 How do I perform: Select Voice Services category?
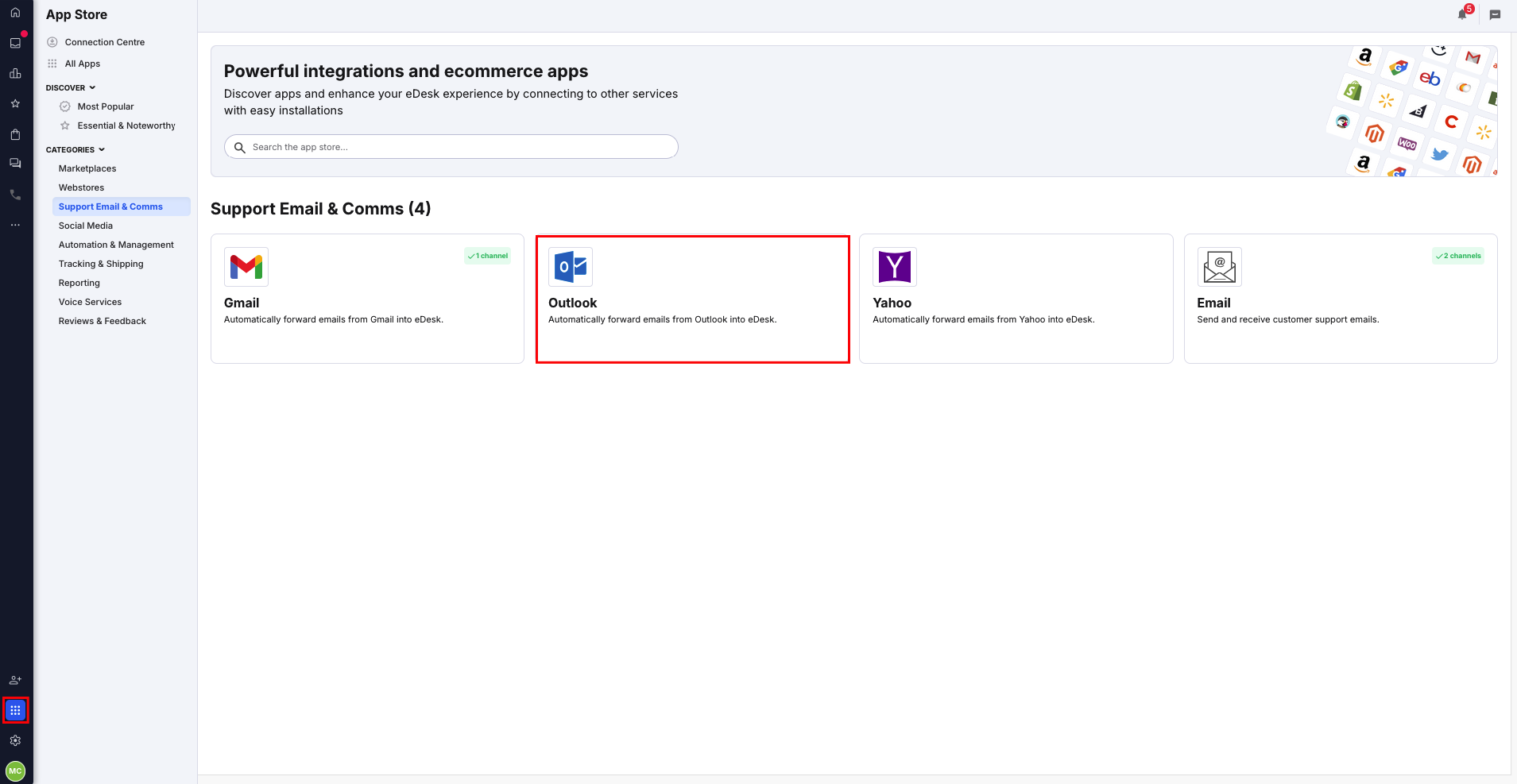point(90,302)
